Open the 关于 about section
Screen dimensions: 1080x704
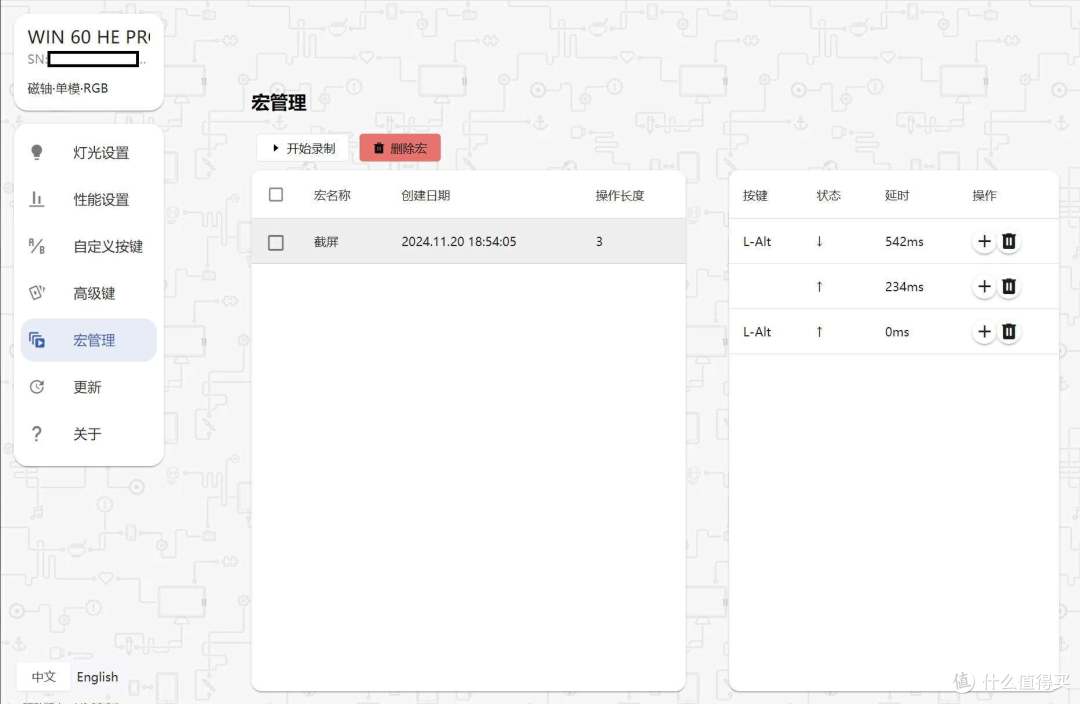(x=37, y=434)
